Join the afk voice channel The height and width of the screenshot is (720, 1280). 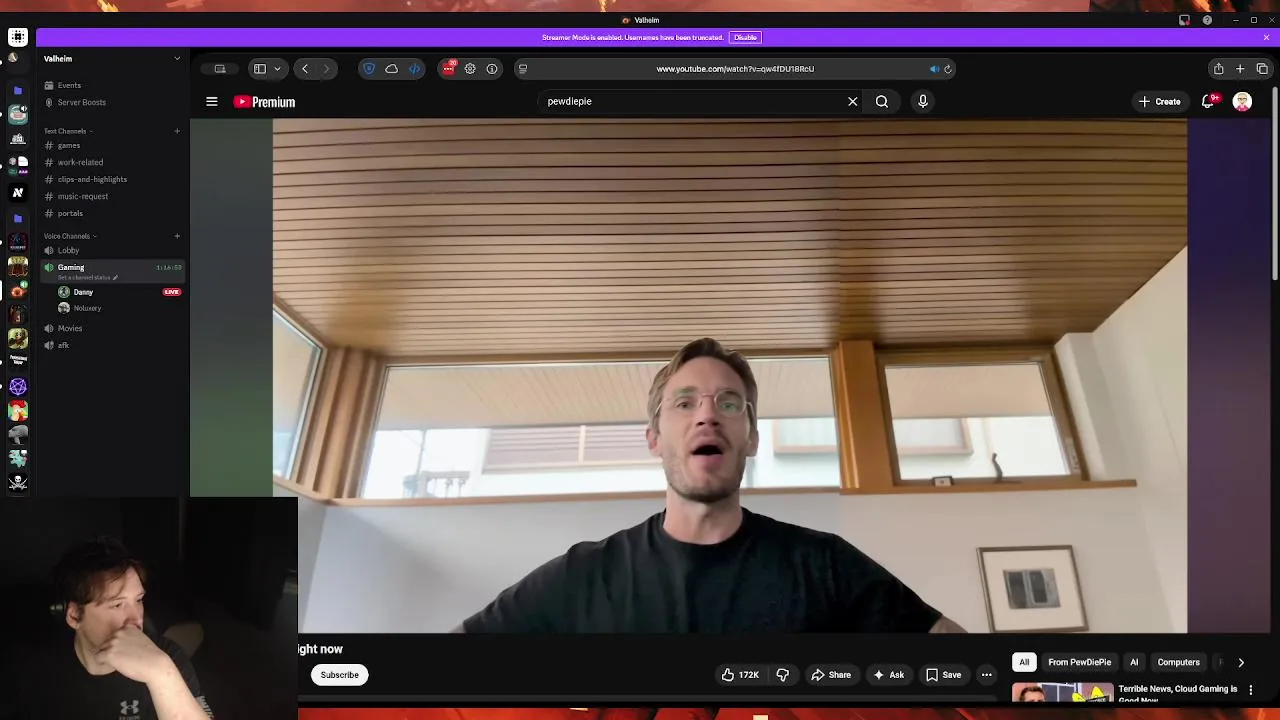63,345
